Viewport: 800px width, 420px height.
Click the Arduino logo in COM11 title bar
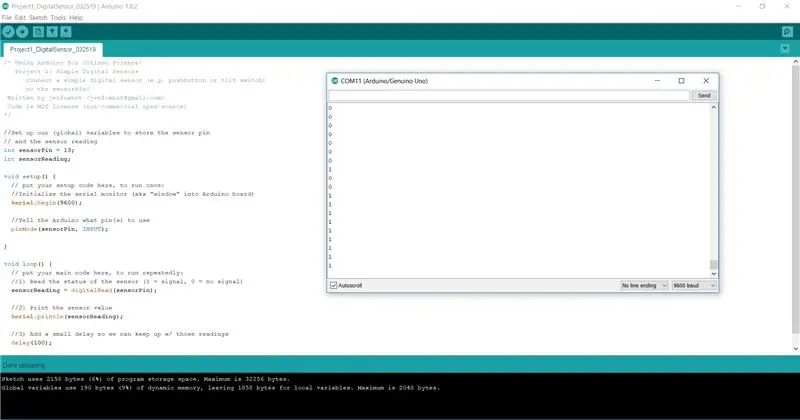[x=335, y=81]
